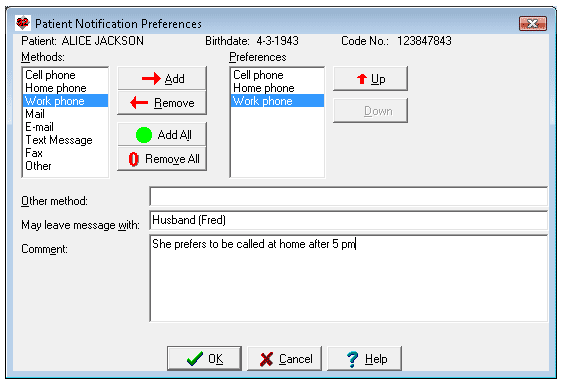Image resolution: width=561 pixels, height=383 pixels.
Task: Click the red zero Remove All icon
Action: pyautogui.click(x=133, y=159)
